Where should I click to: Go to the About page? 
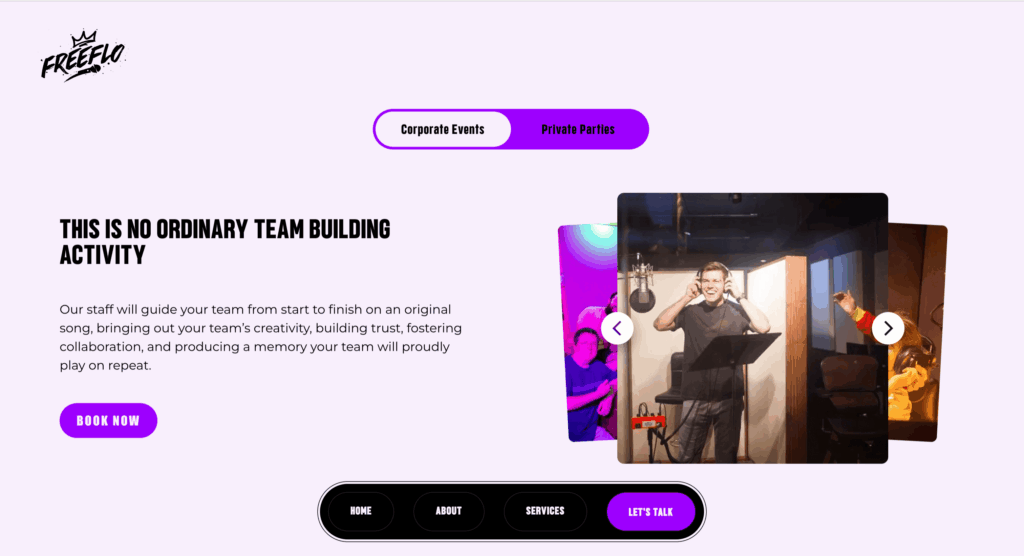[449, 511]
